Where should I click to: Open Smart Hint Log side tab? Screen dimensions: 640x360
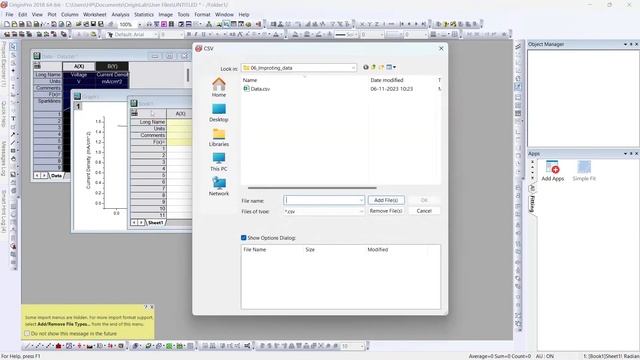click(x=3, y=211)
